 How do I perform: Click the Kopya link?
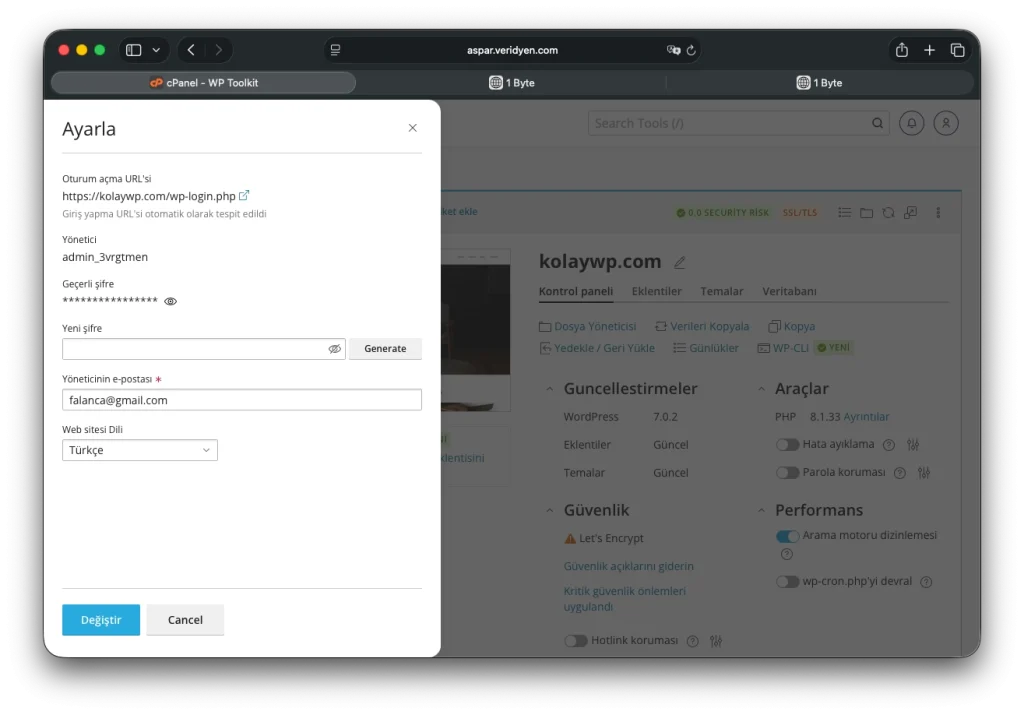click(x=792, y=326)
